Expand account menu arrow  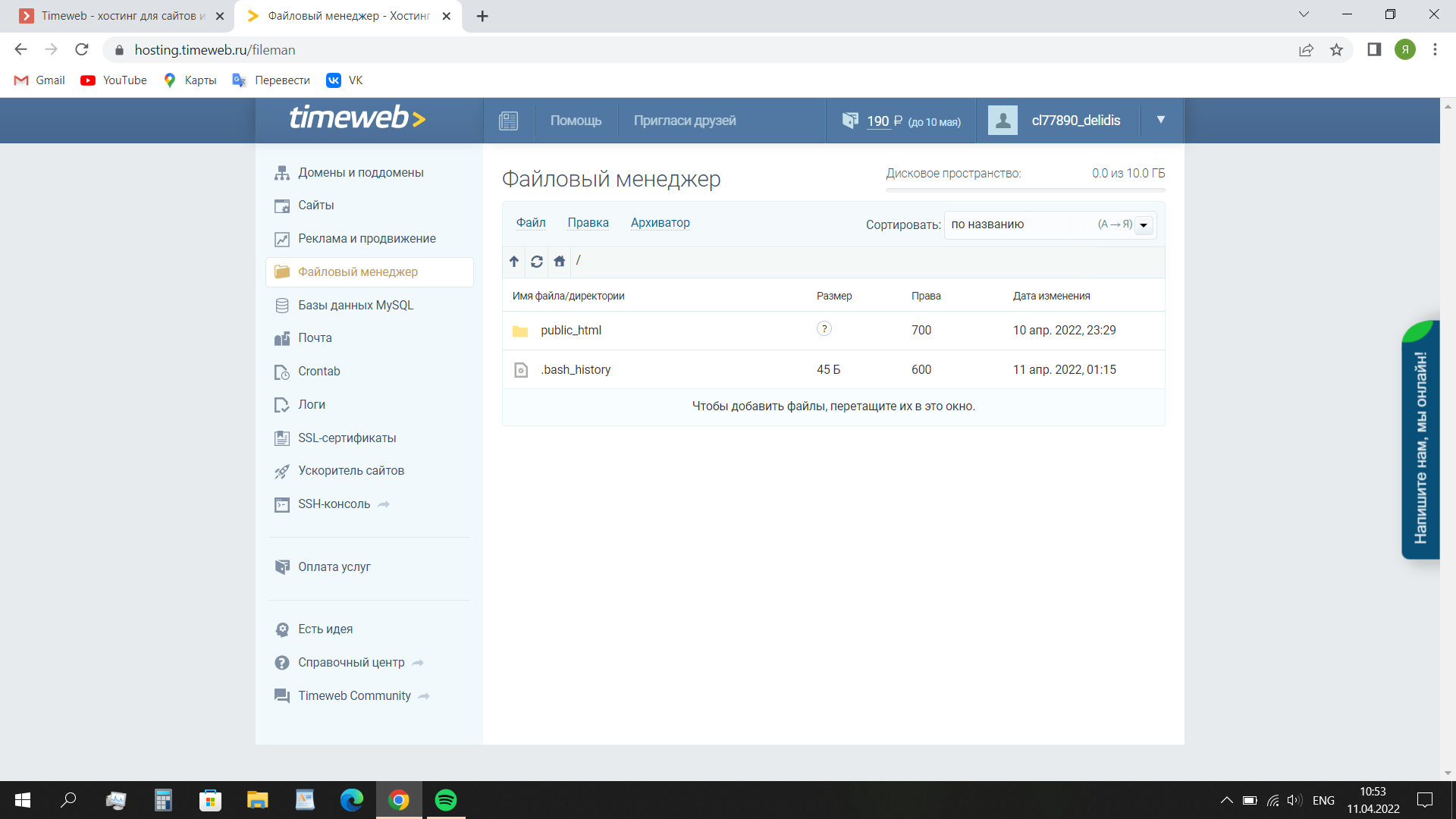pyautogui.click(x=1160, y=120)
